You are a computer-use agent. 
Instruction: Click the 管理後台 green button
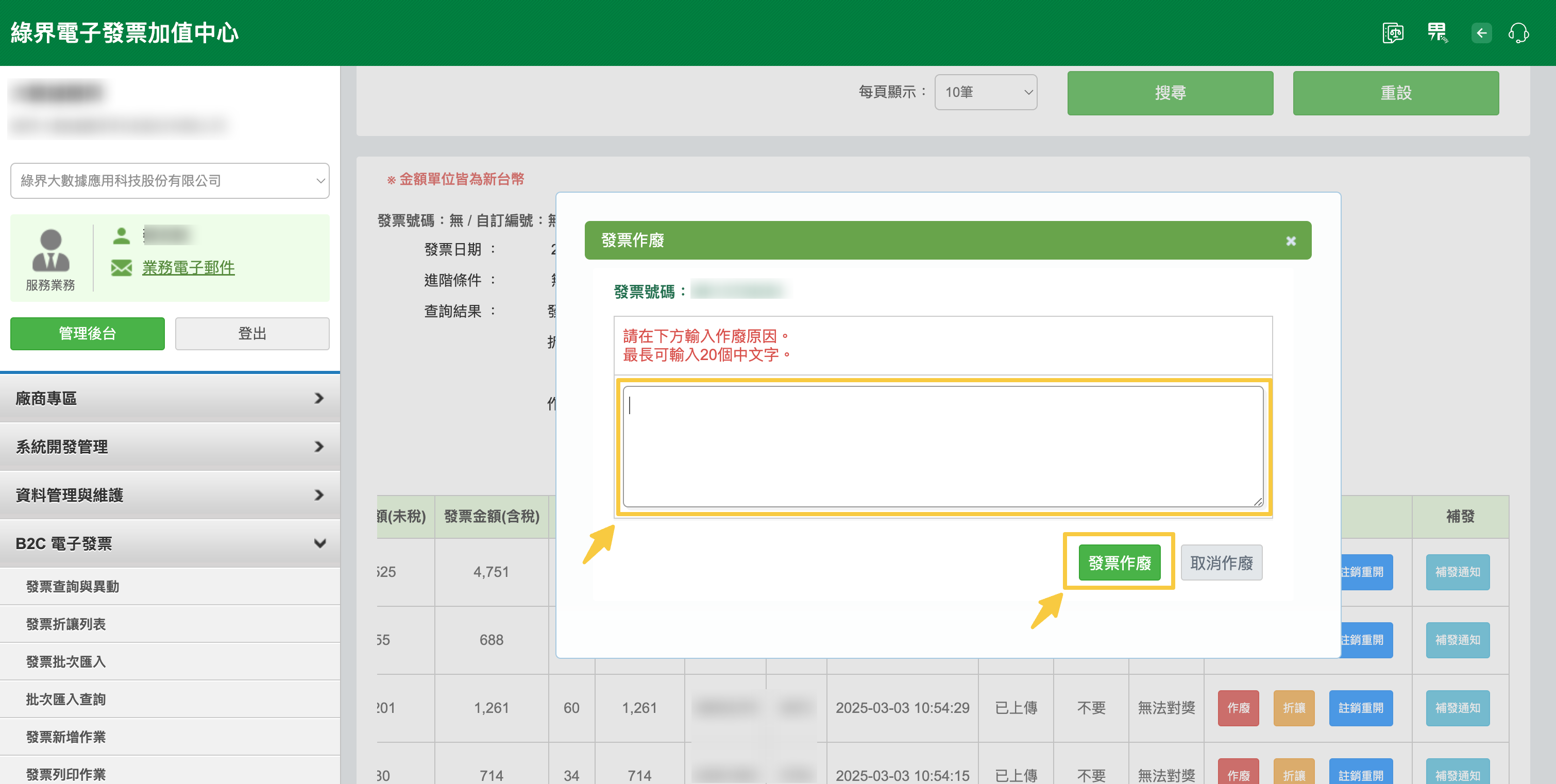tap(88, 333)
